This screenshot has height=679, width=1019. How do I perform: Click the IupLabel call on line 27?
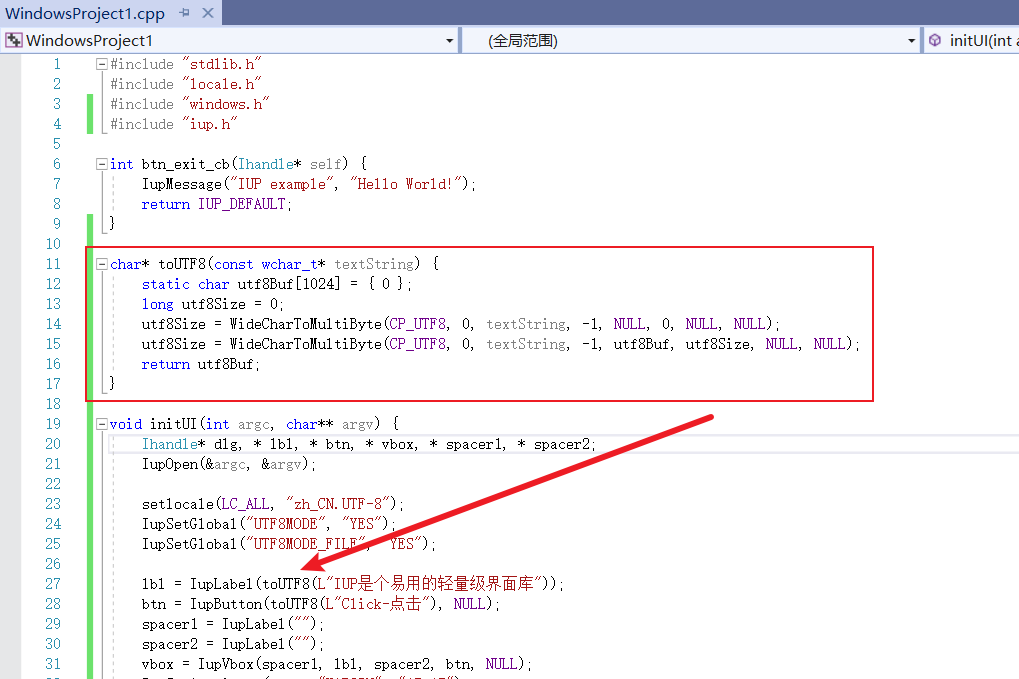[x=222, y=584]
